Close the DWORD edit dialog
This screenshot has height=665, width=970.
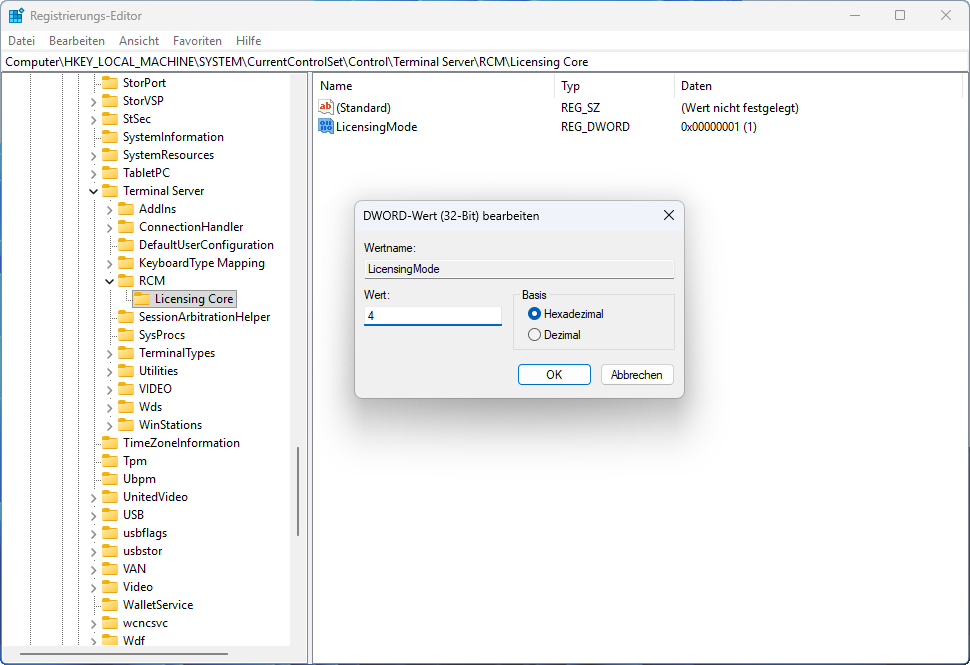(669, 215)
